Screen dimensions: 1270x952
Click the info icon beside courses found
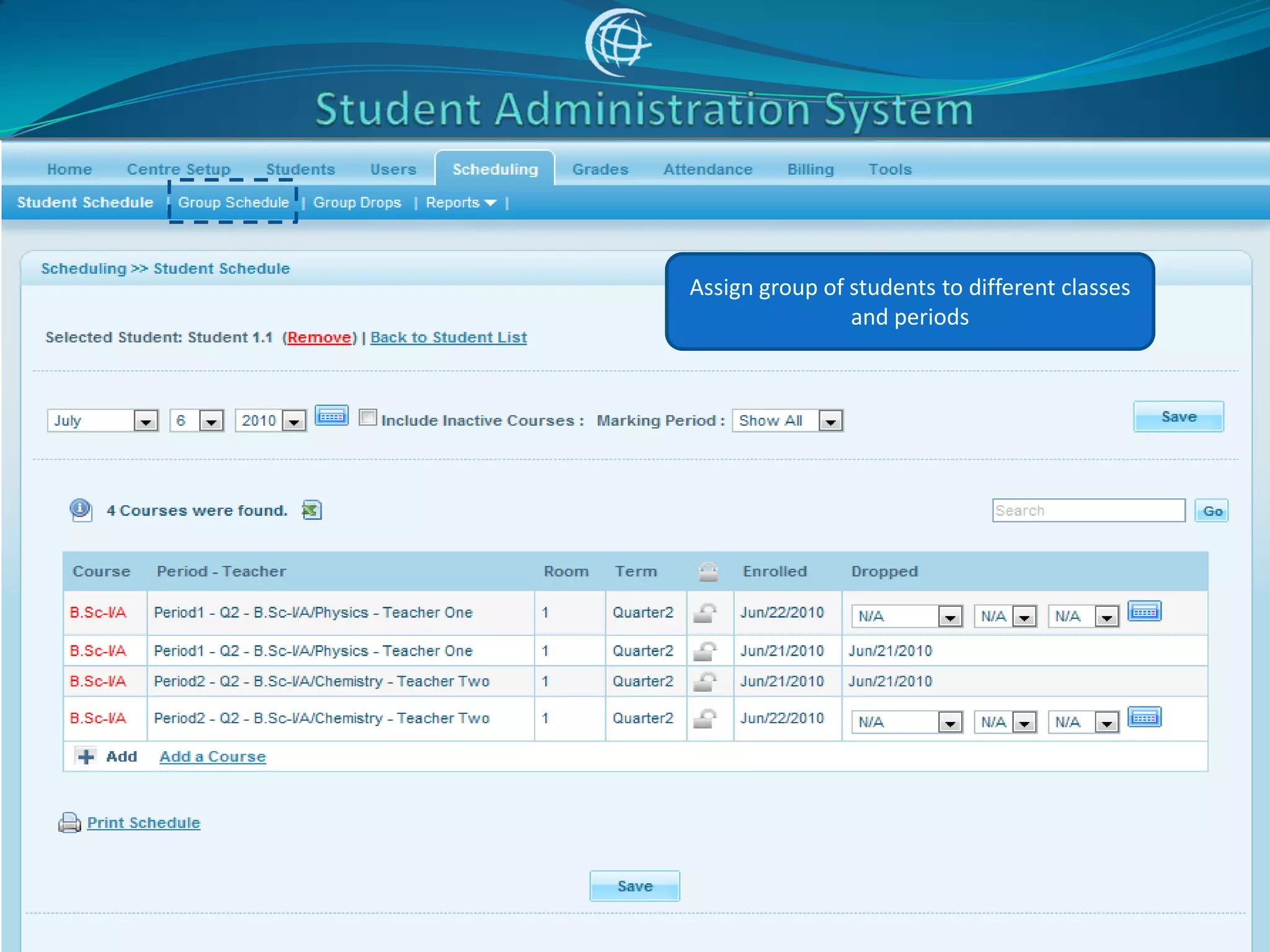[81, 509]
